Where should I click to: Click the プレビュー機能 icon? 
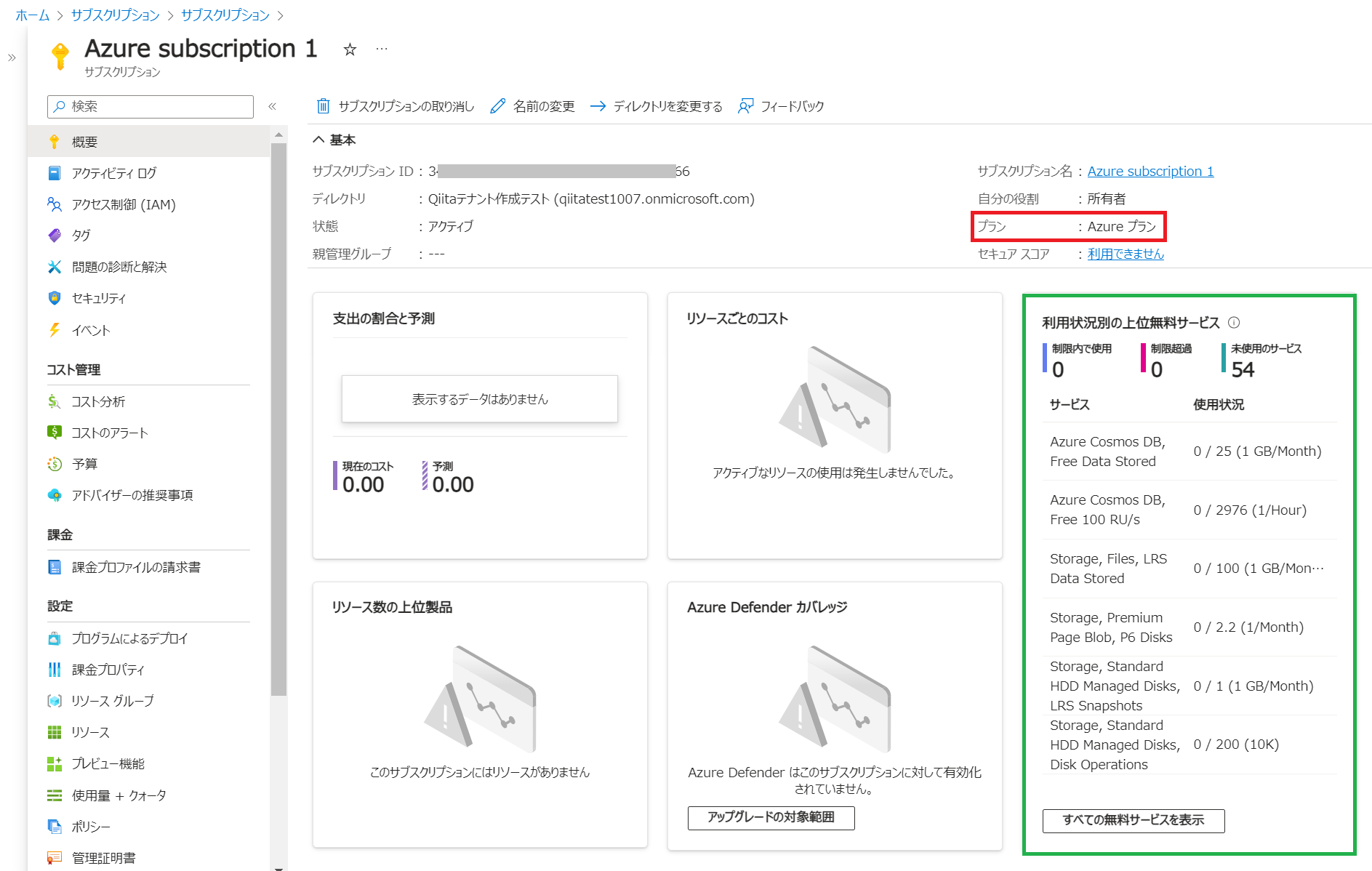click(55, 763)
